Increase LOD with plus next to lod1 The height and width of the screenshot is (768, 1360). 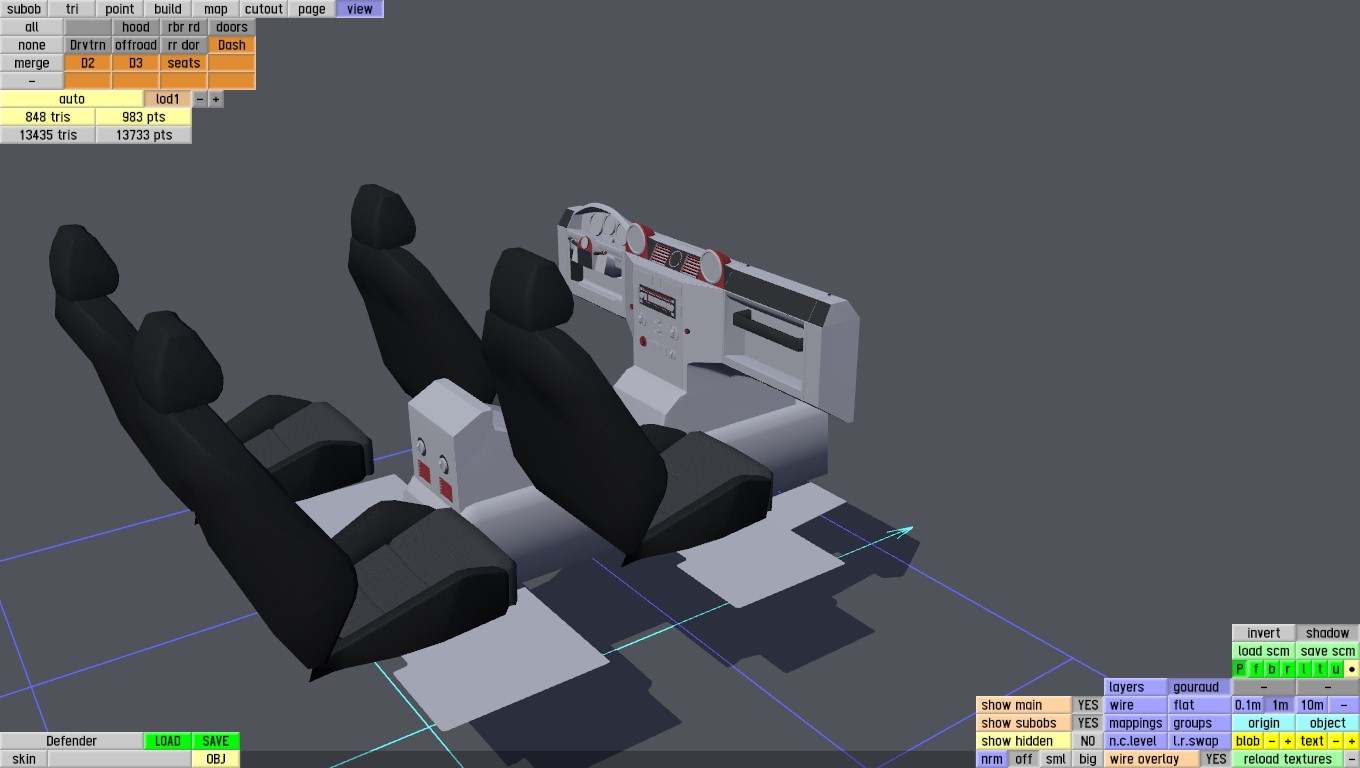click(216, 99)
